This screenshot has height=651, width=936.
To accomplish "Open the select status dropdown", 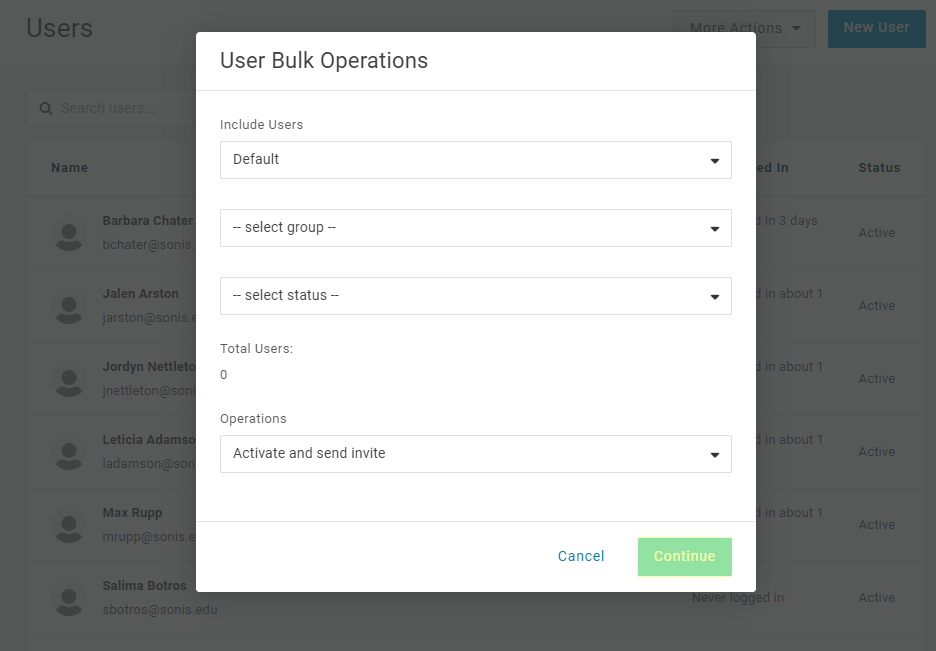I will 475,296.
